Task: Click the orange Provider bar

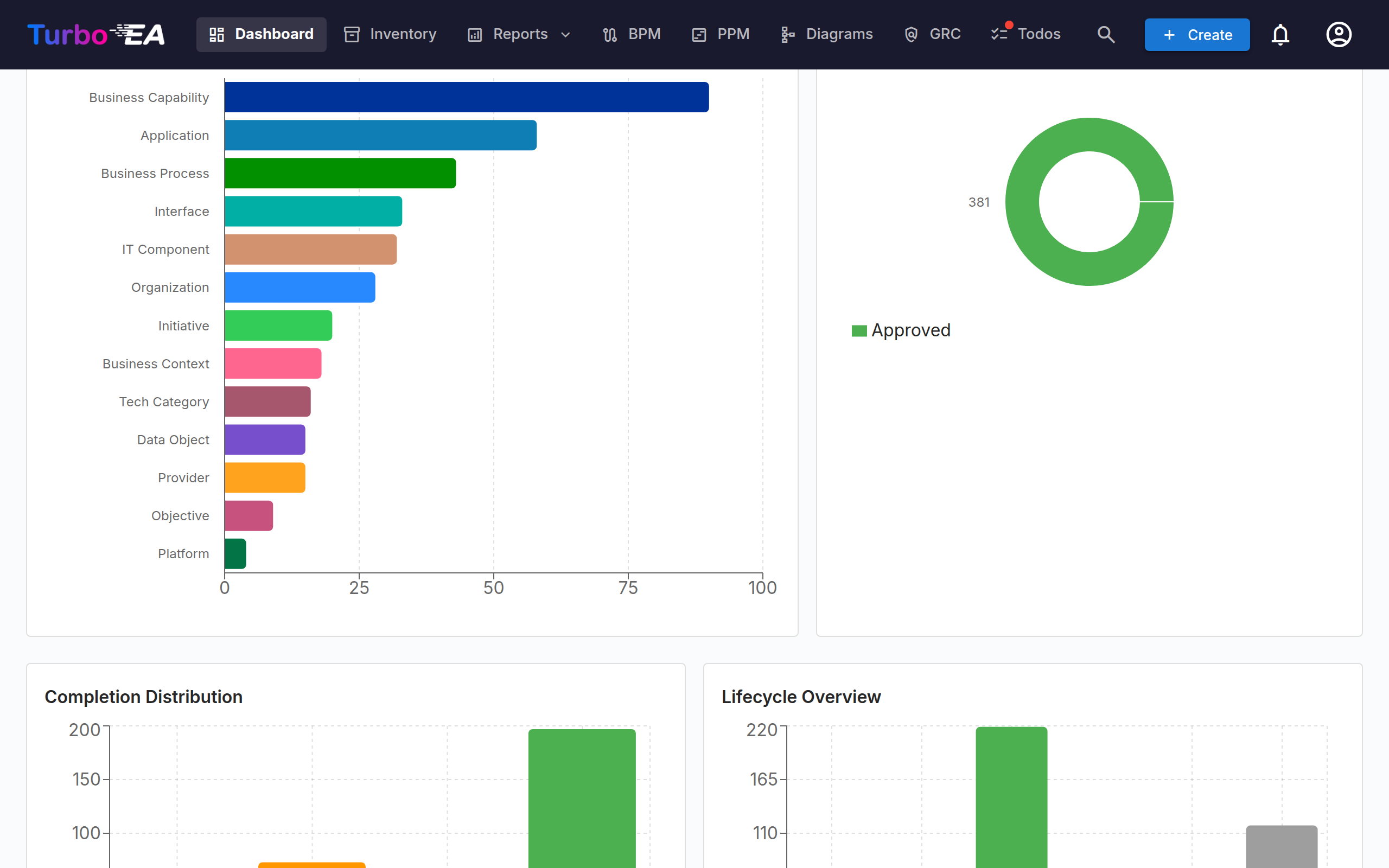Action: [x=265, y=477]
